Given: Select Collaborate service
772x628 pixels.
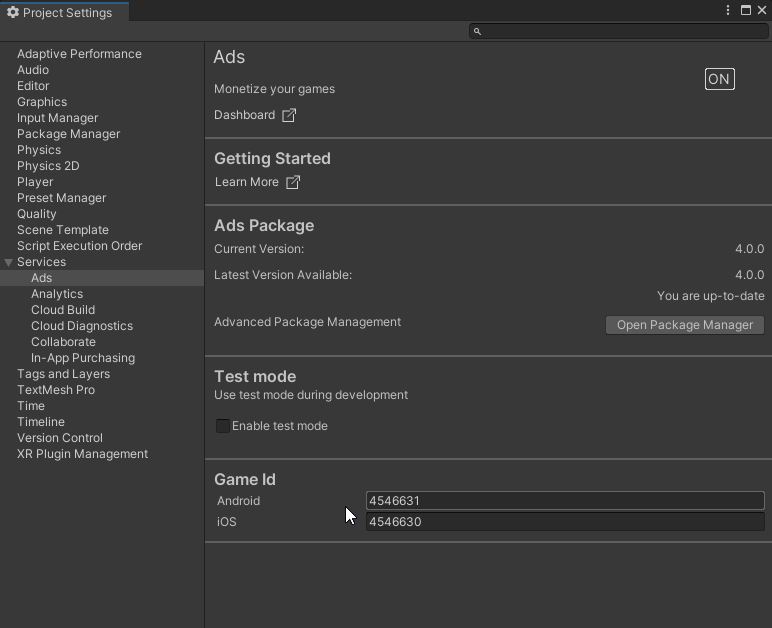Looking at the screenshot, I should (64, 342).
